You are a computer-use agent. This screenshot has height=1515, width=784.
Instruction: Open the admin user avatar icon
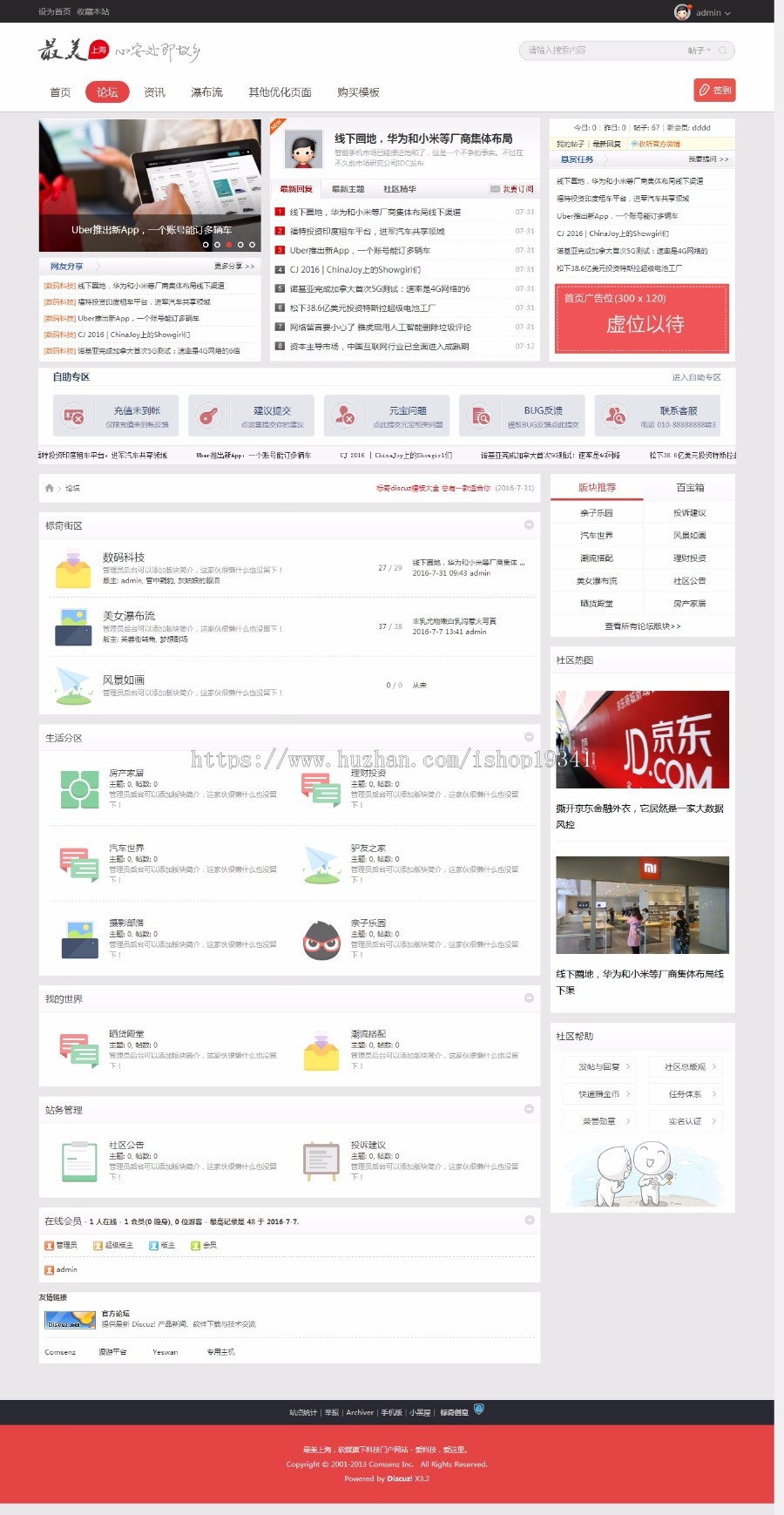pos(682,12)
